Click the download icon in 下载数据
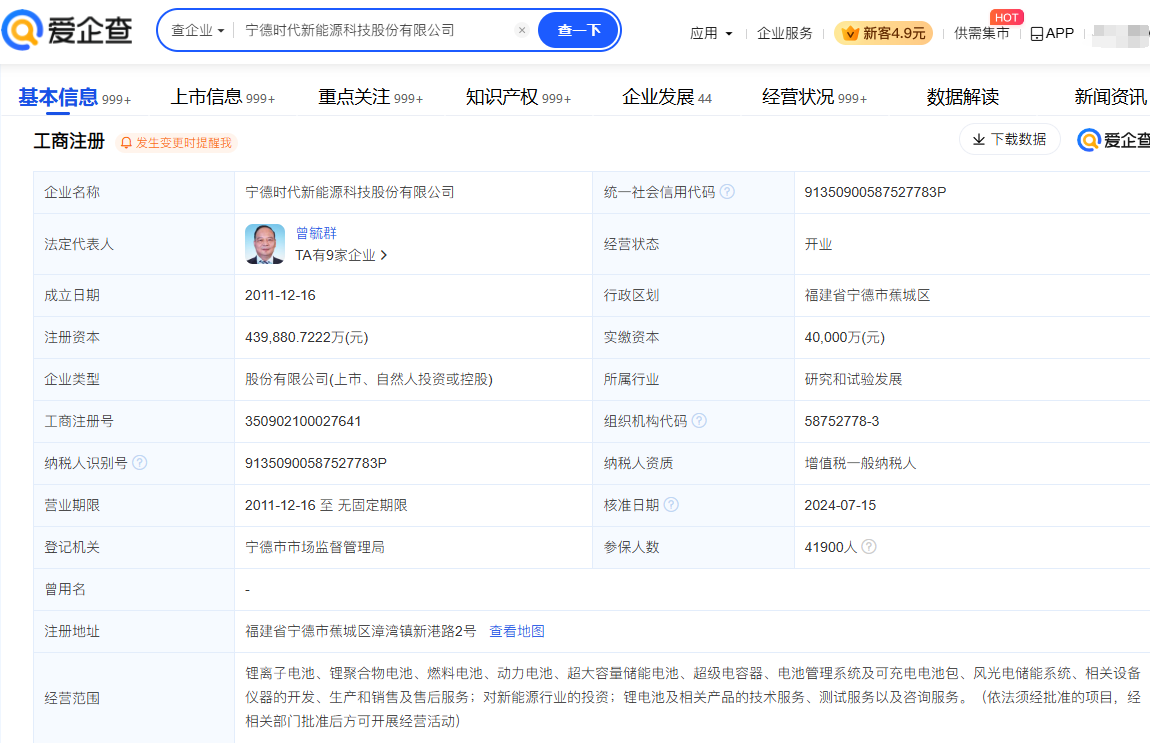The image size is (1150, 743). click(x=978, y=139)
